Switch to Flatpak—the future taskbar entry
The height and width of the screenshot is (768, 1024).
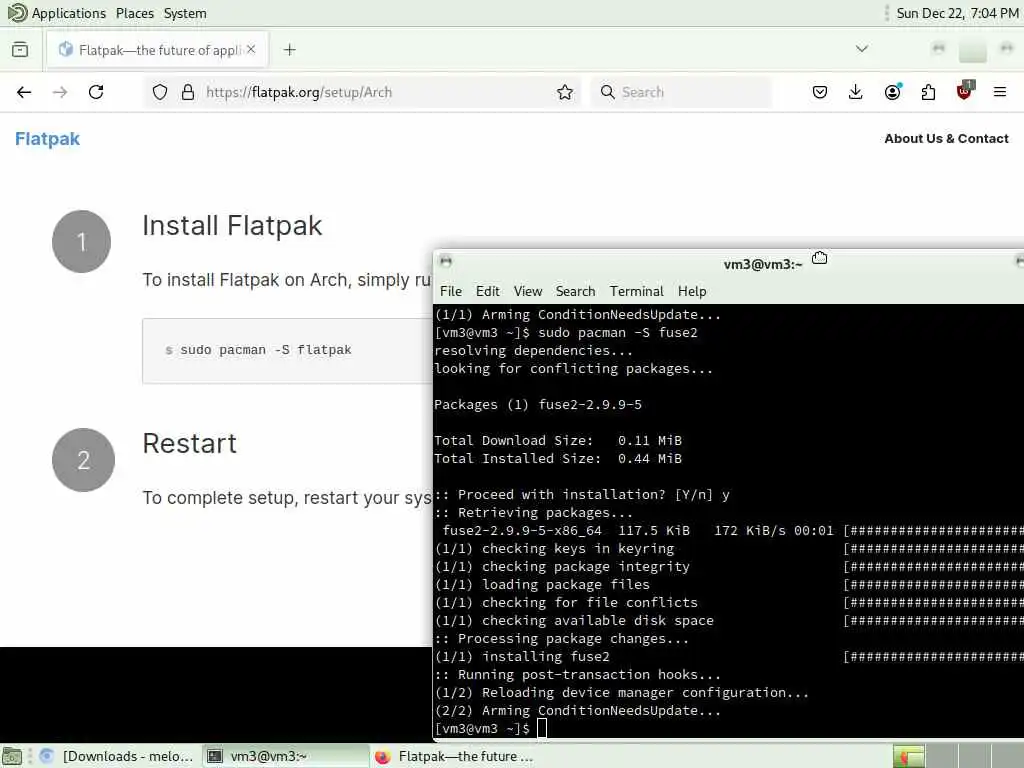pos(455,756)
